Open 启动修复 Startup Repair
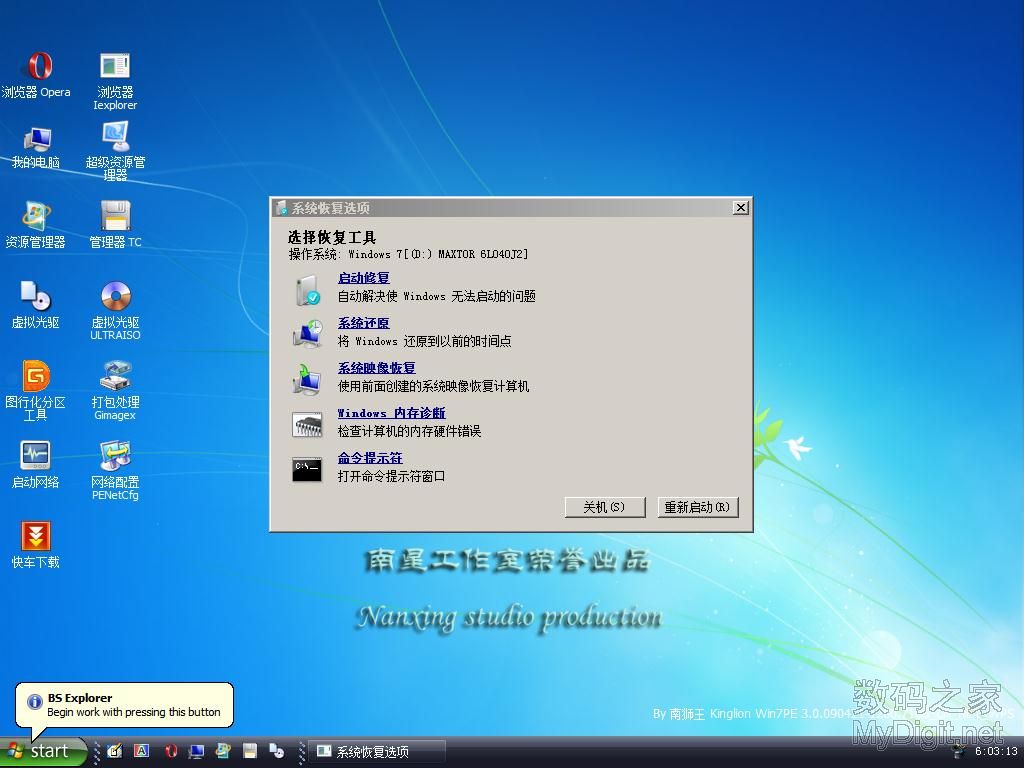The height and width of the screenshot is (768, 1024). (x=362, y=277)
